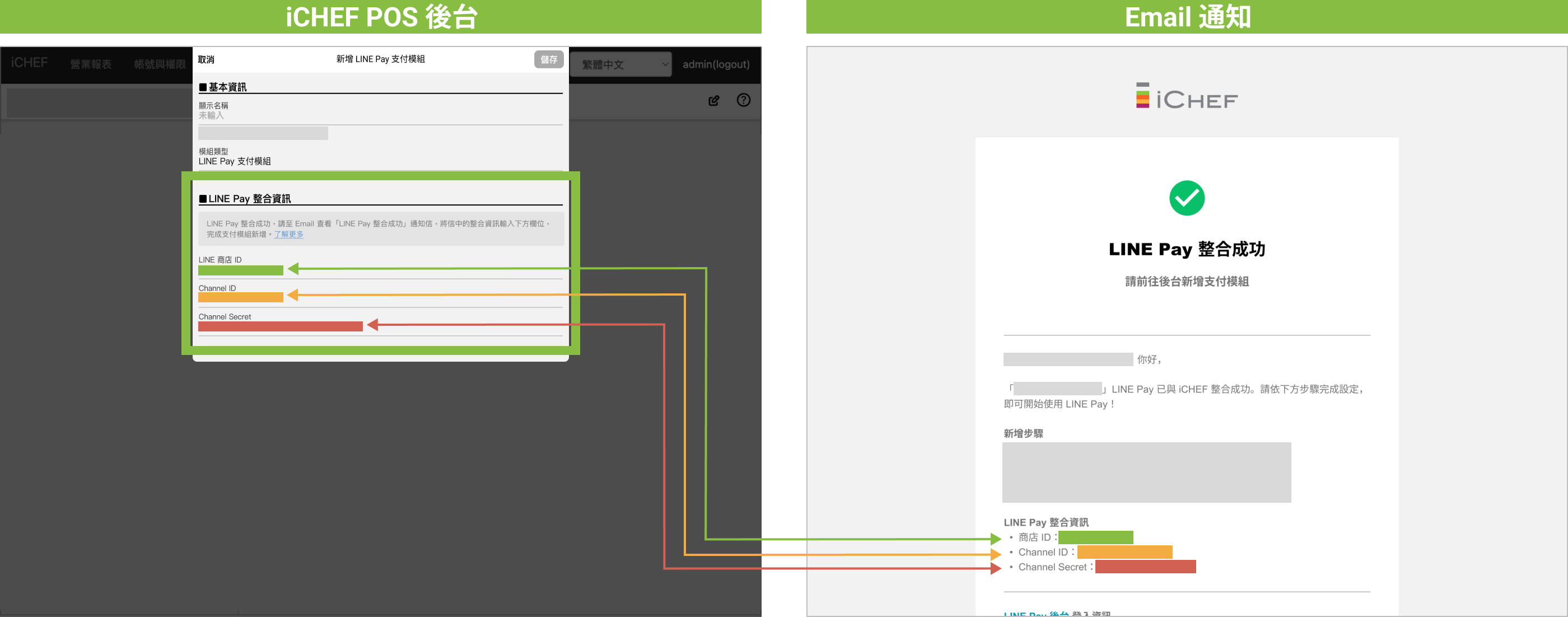1568x617 pixels.
Task: Click the iCHEF brand in navbar
Action: 29,63
